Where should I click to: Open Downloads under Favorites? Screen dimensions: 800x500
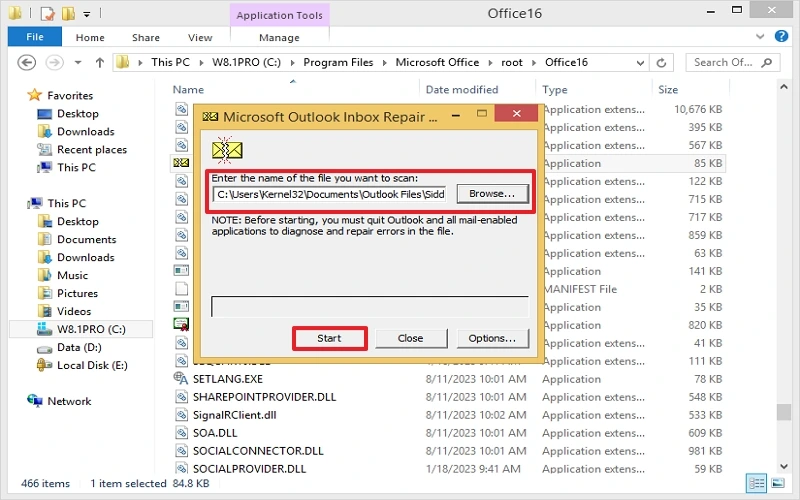click(86, 131)
